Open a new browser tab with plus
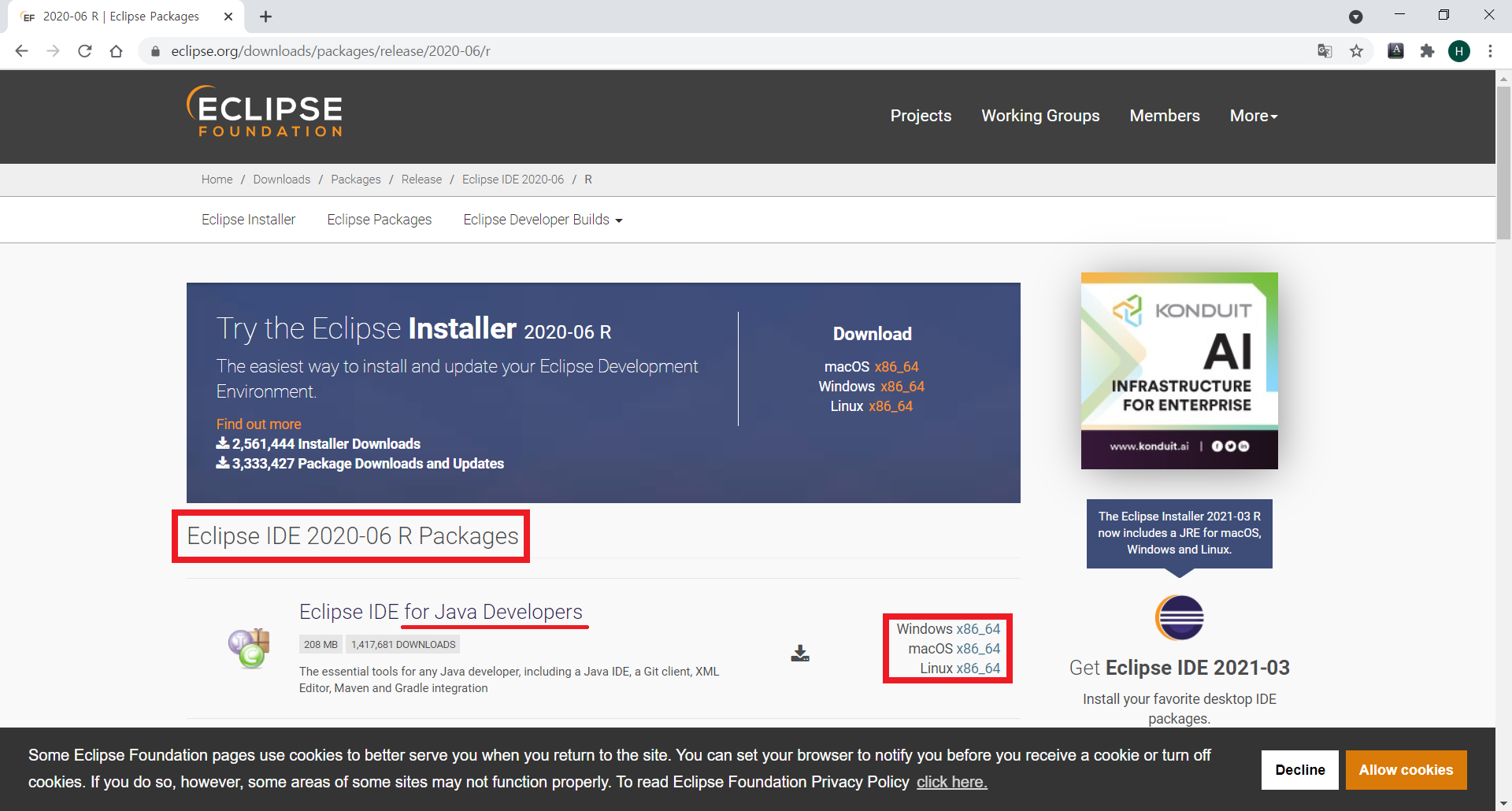This screenshot has height=811, width=1512. tap(266, 17)
